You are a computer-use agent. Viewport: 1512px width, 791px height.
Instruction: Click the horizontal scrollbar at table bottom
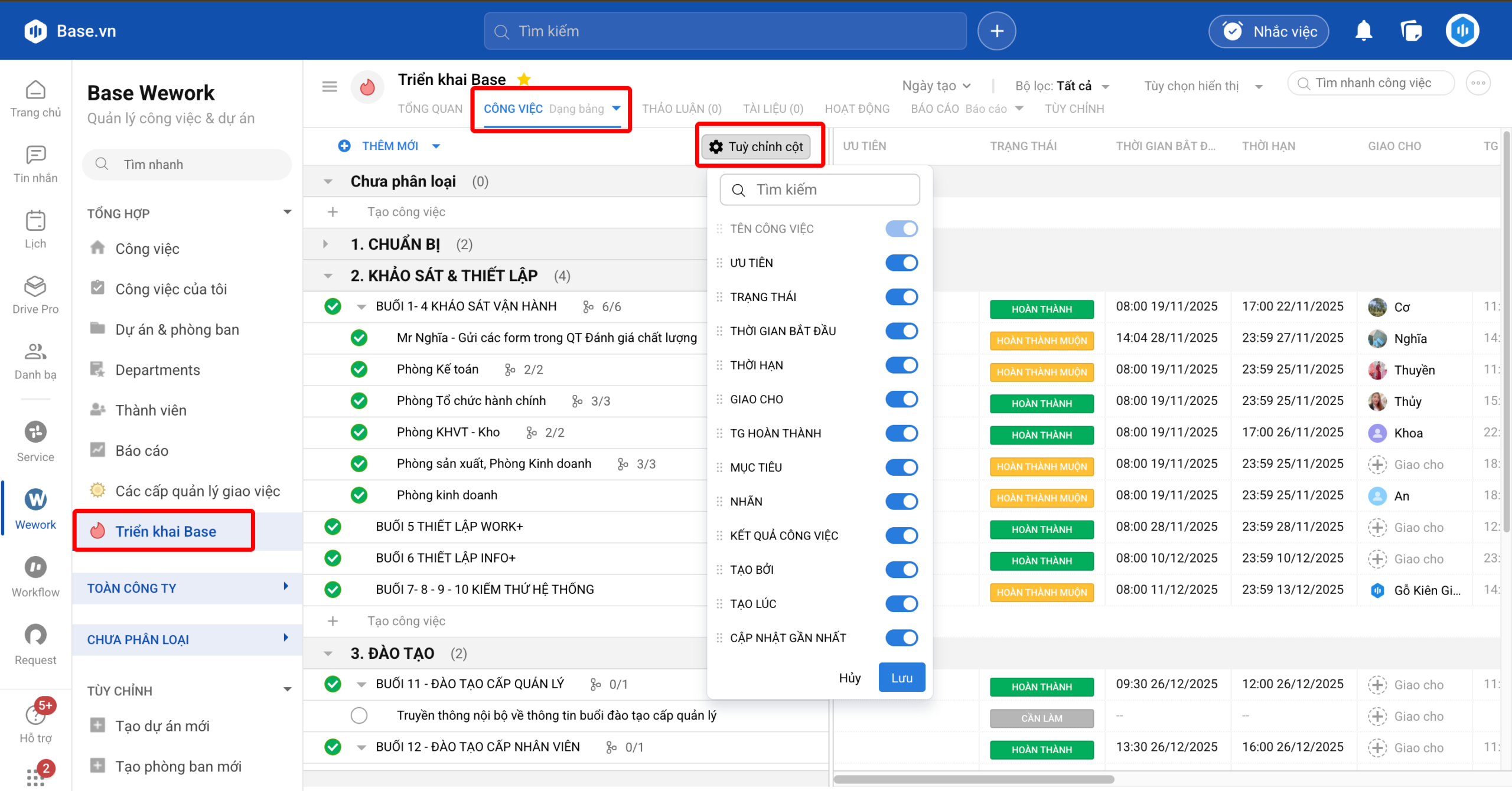point(973,779)
